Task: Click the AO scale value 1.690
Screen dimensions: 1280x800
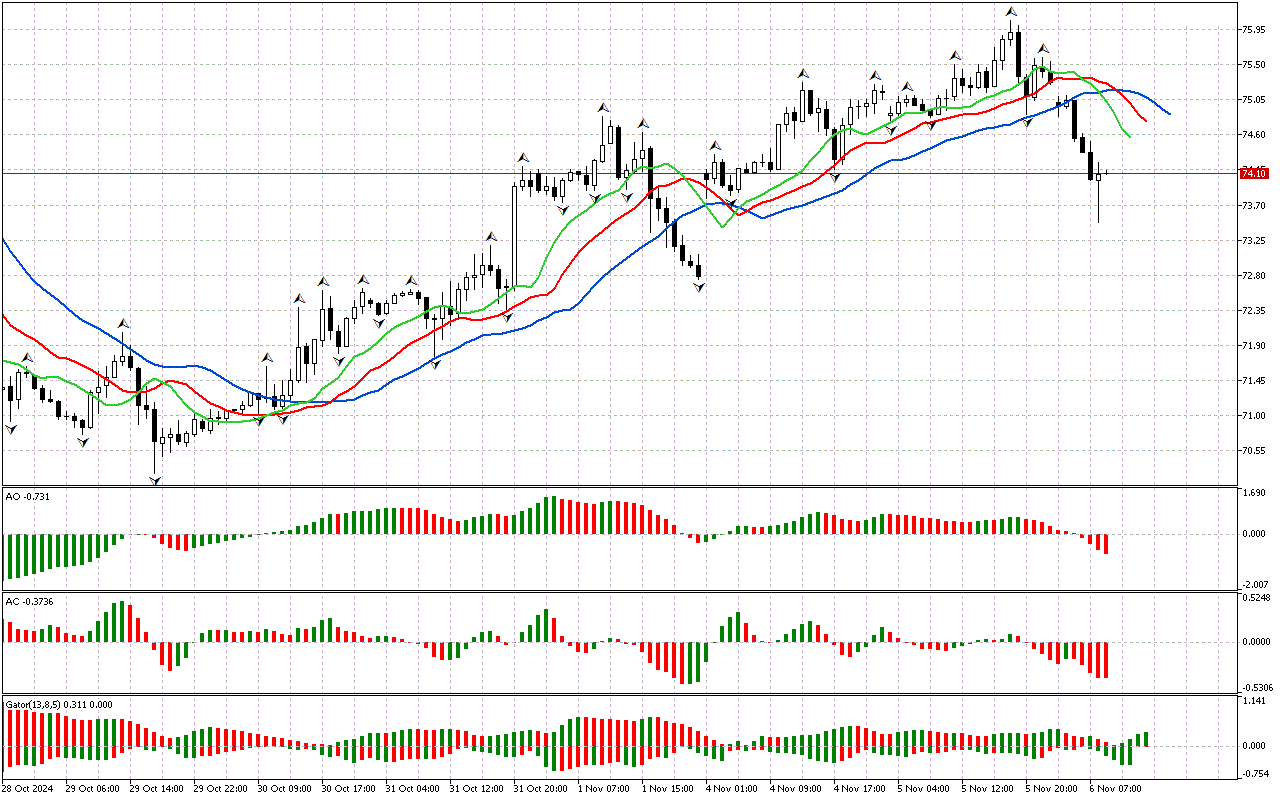Action: point(1253,493)
